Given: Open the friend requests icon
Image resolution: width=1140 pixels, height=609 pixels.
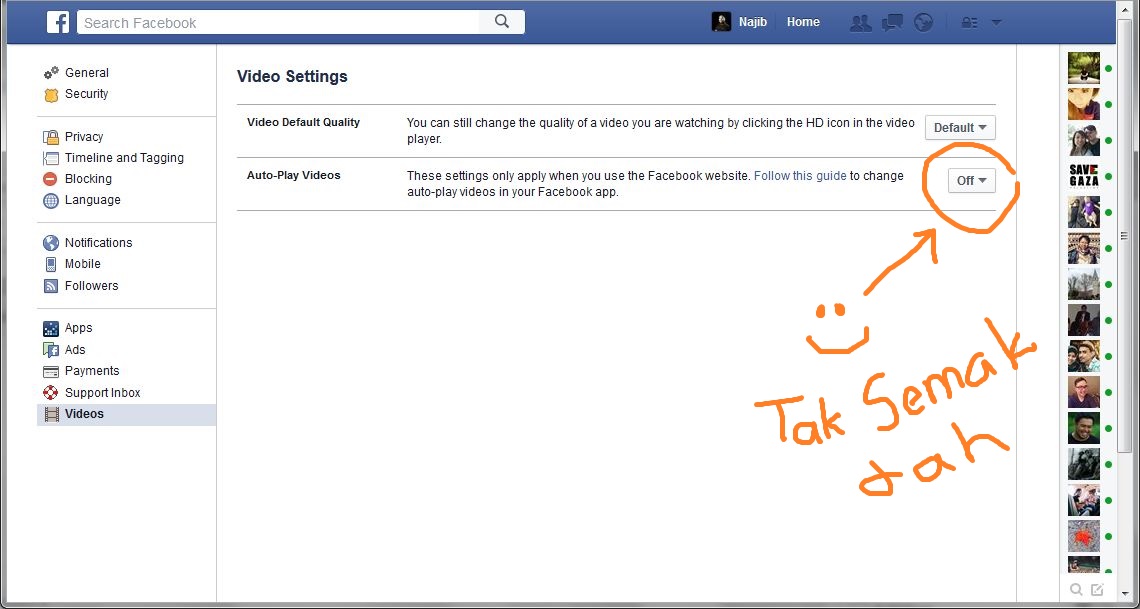Looking at the screenshot, I should pyautogui.click(x=860, y=22).
